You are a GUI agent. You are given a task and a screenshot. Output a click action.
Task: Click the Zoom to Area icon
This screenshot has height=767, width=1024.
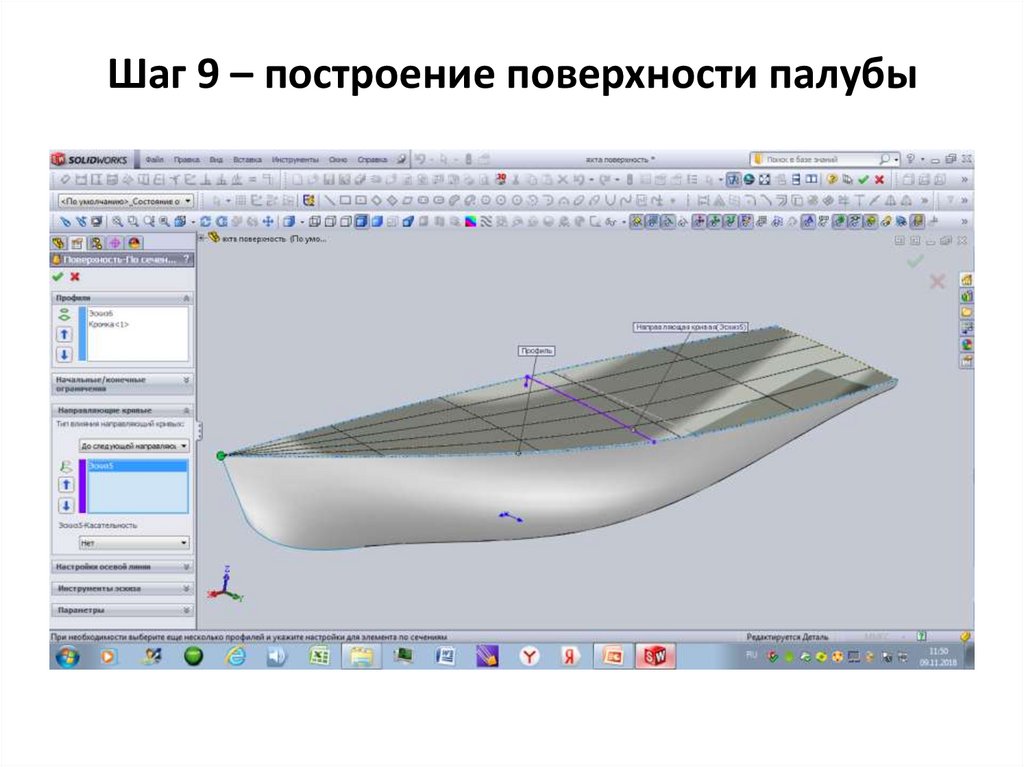tap(133, 221)
